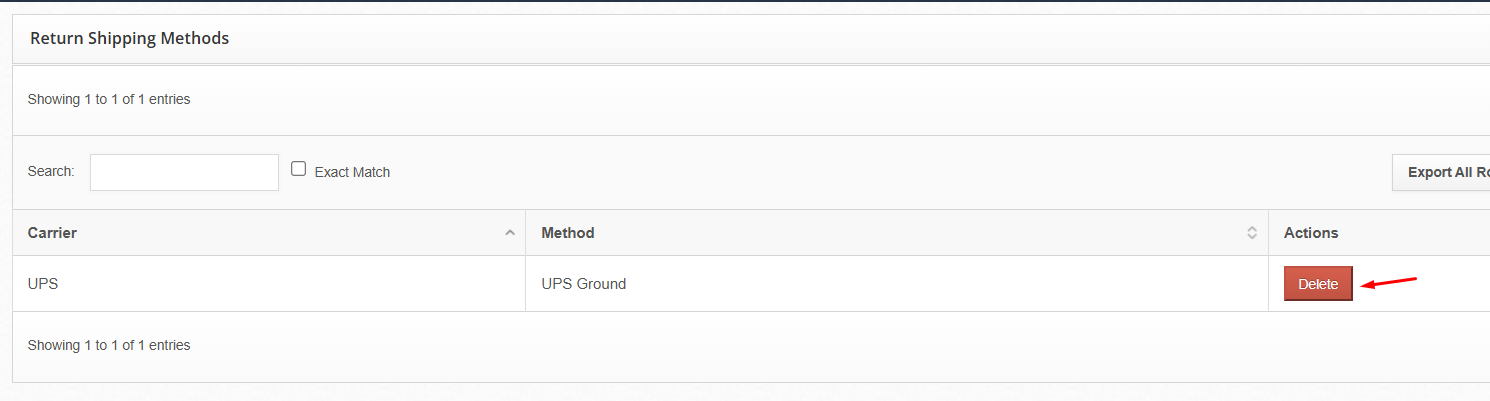
Task: Click the bottom entries count text
Action: point(109,345)
